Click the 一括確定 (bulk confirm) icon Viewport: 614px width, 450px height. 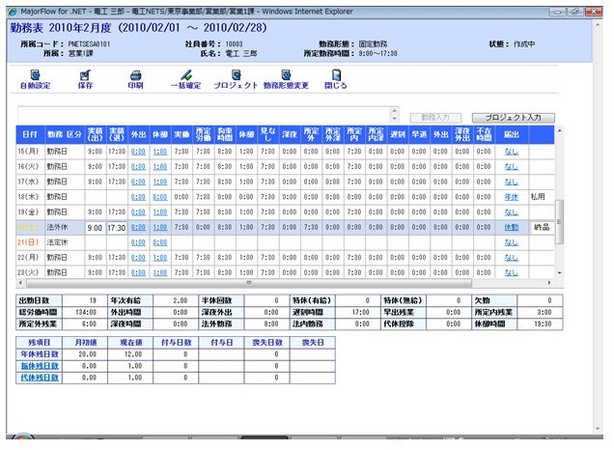[x=186, y=77]
